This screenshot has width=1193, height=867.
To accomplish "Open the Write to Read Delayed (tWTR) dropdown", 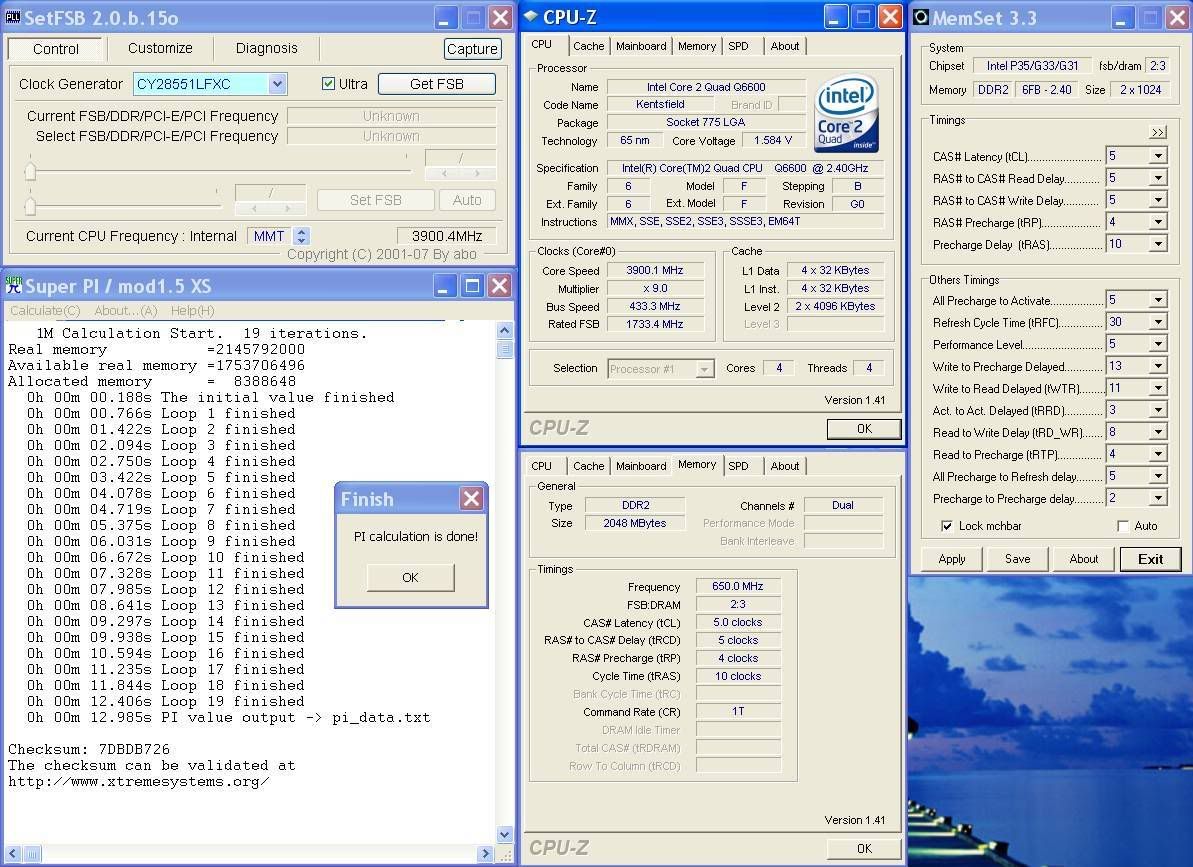I will [1158, 388].
